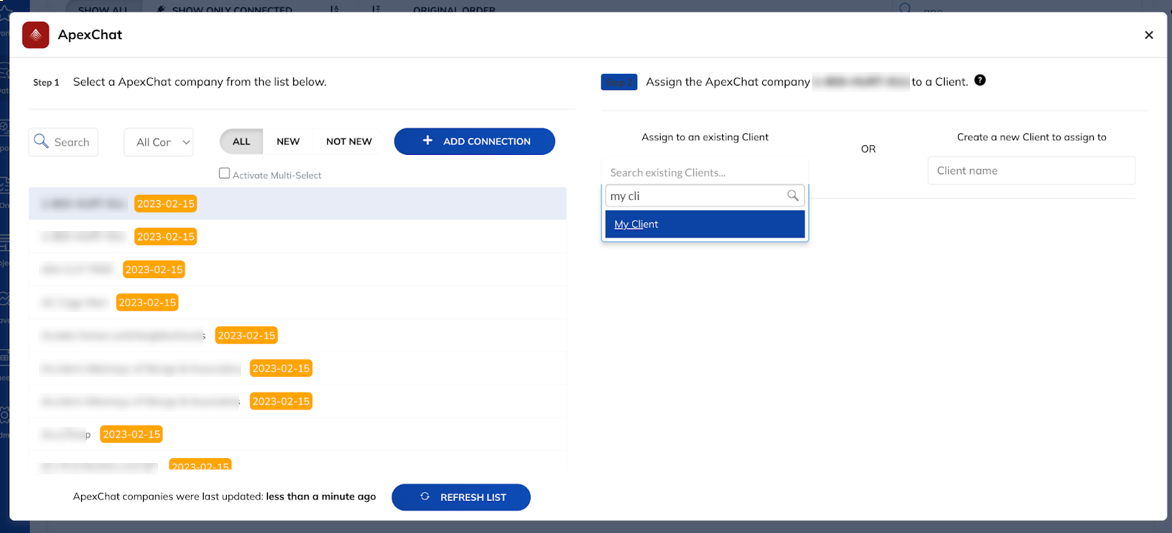This screenshot has width=1172, height=533.
Task: Select the ALL filter tab
Action: pyautogui.click(x=241, y=141)
